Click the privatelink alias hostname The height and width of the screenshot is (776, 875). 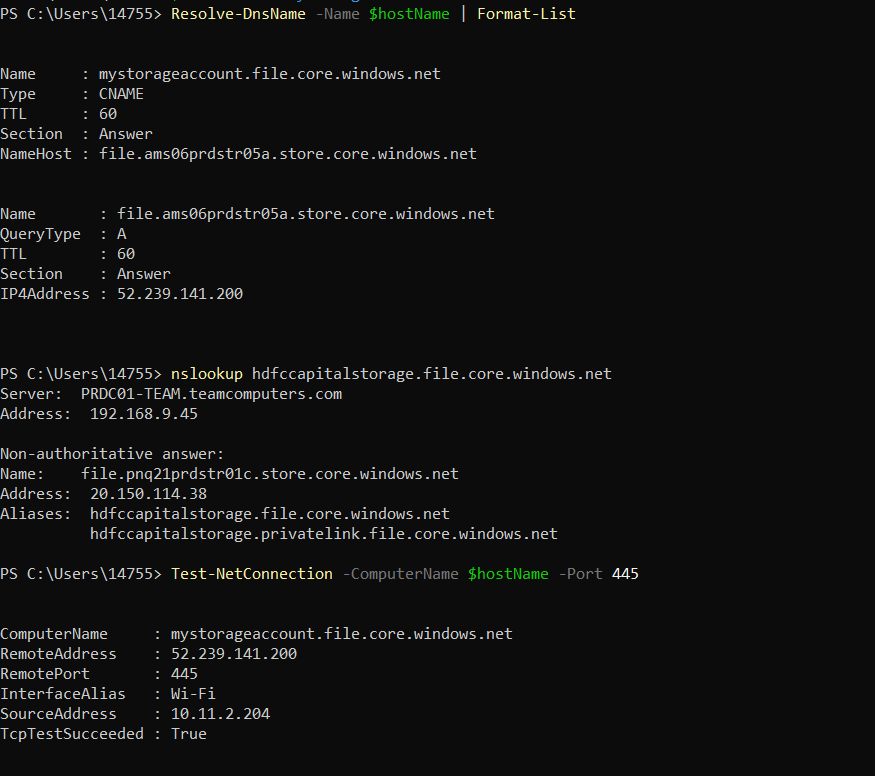coord(324,534)
